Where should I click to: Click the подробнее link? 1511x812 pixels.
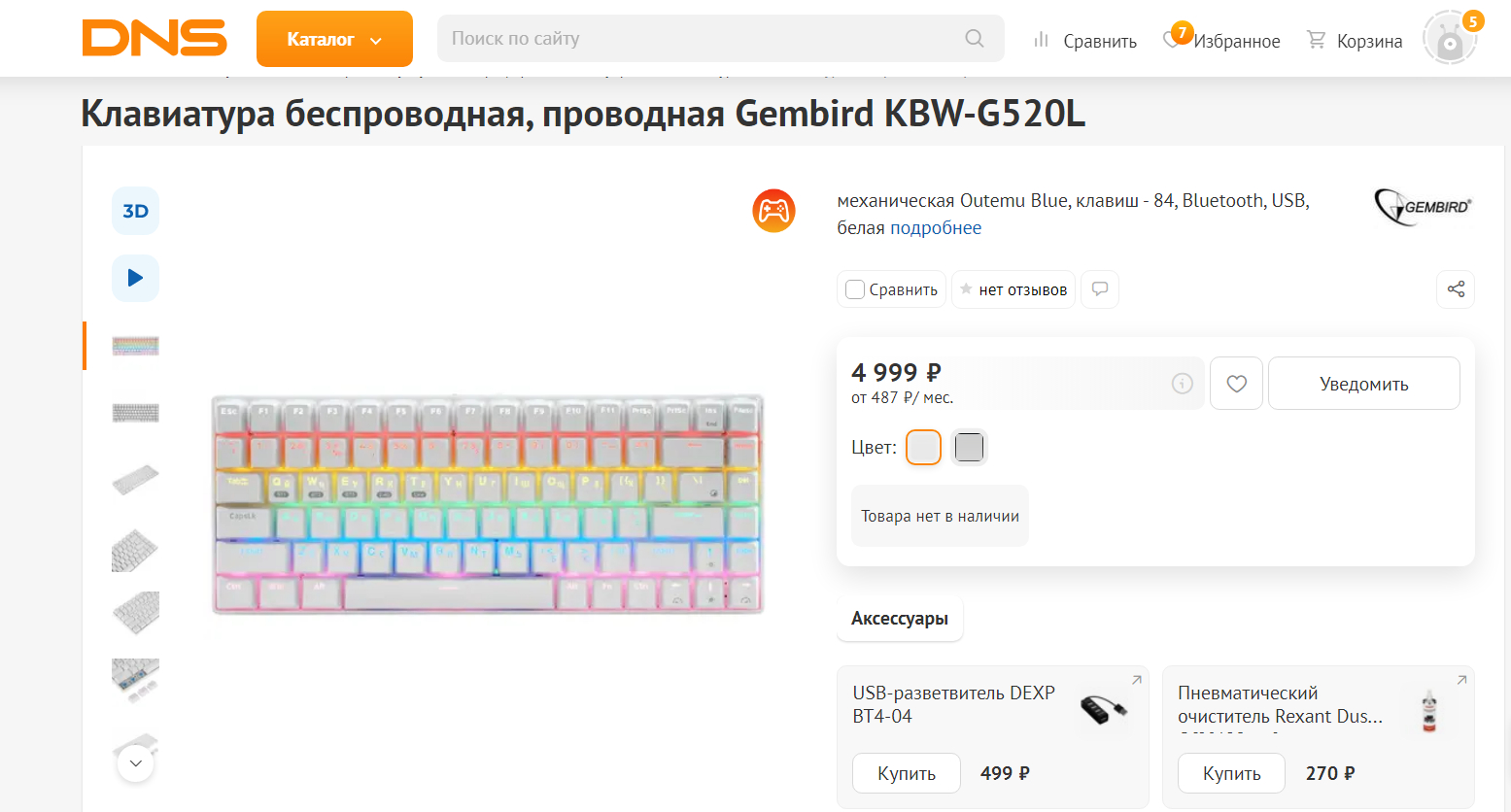pyautogui.click(x=936, y=228)
